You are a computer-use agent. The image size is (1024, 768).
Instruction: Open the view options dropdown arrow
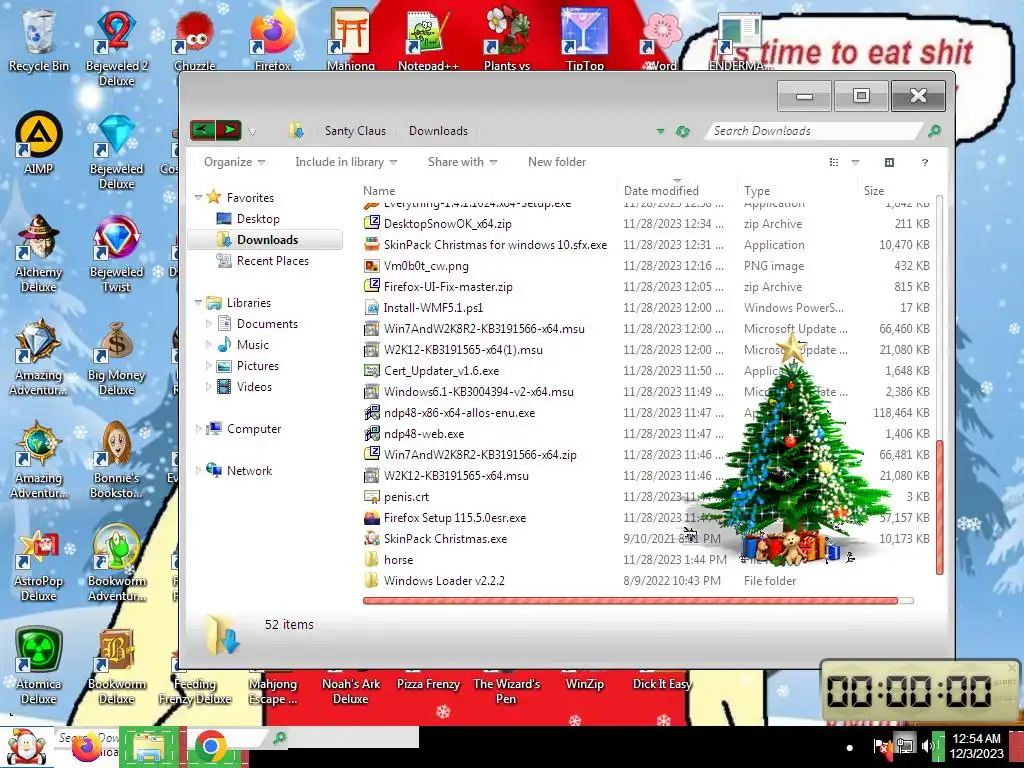click(856, 162)
